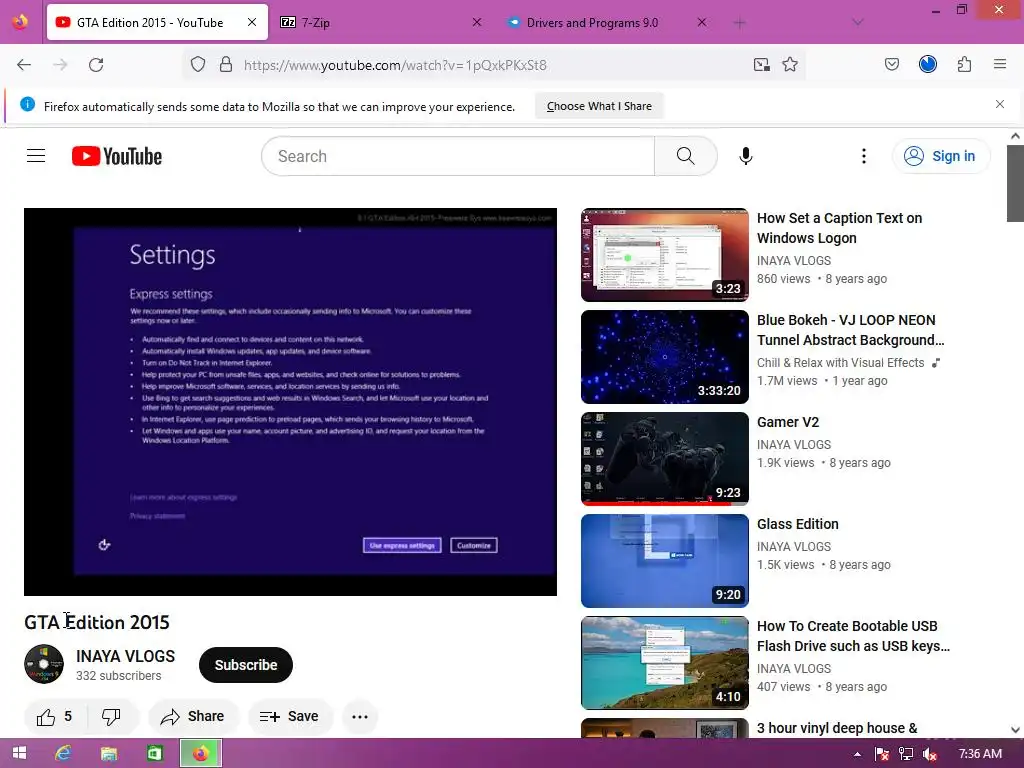Click the browser URL address bar
Viewport: 1024px width, 768px height.
tap(493, 65)
